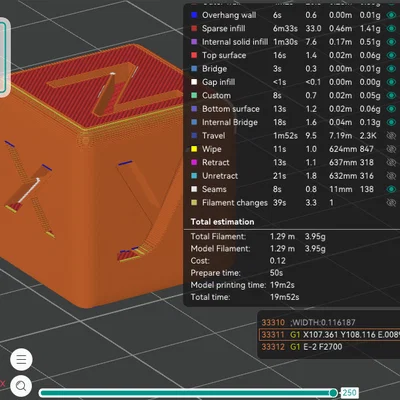Image resolution: width=400 pixels, height=400 pixels.
Task: Click the Sparse infill color swatch
Action: [x=194, y=28]
